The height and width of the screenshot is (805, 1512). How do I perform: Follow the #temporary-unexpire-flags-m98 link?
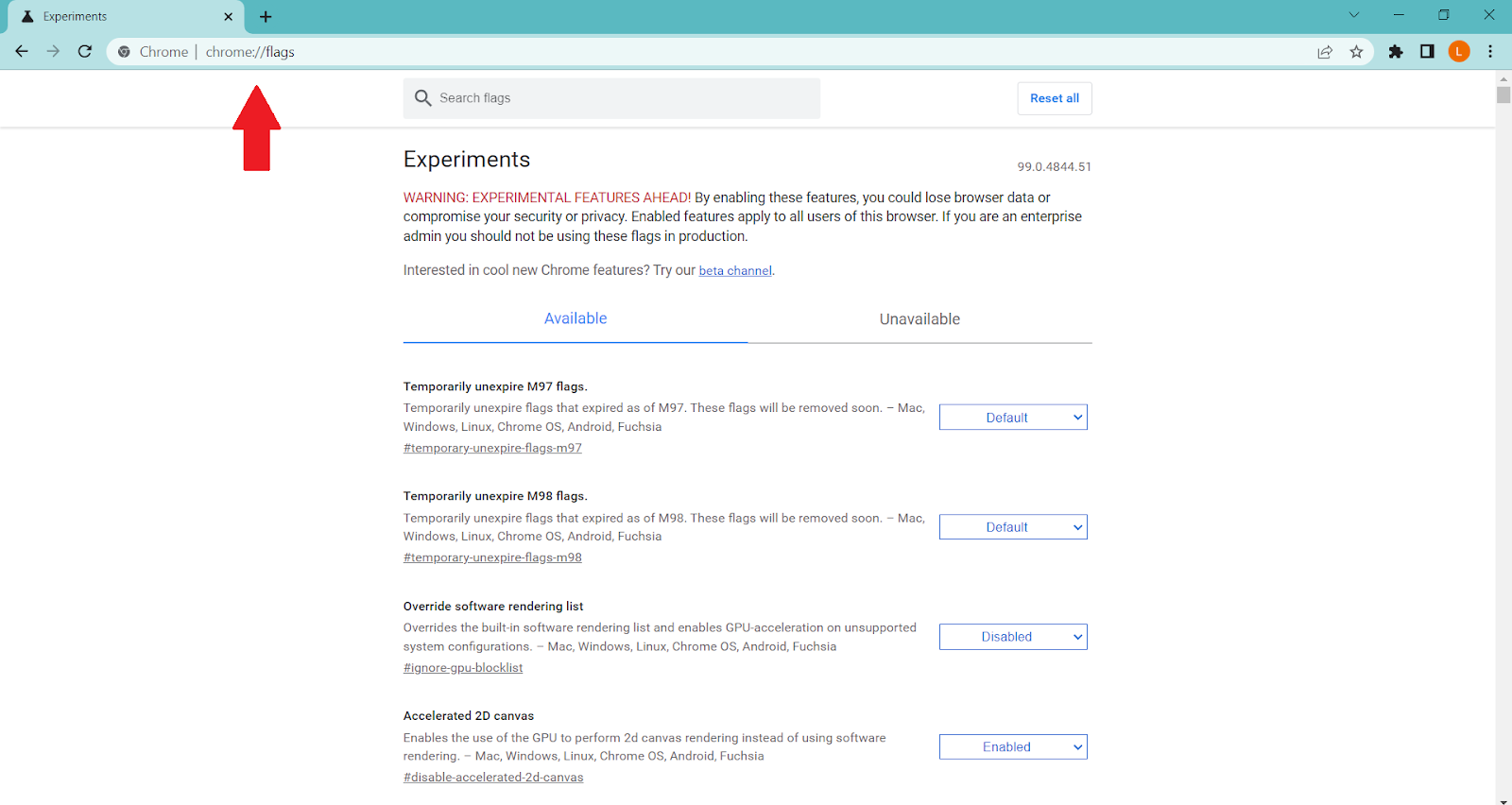(x=492, y=558)
